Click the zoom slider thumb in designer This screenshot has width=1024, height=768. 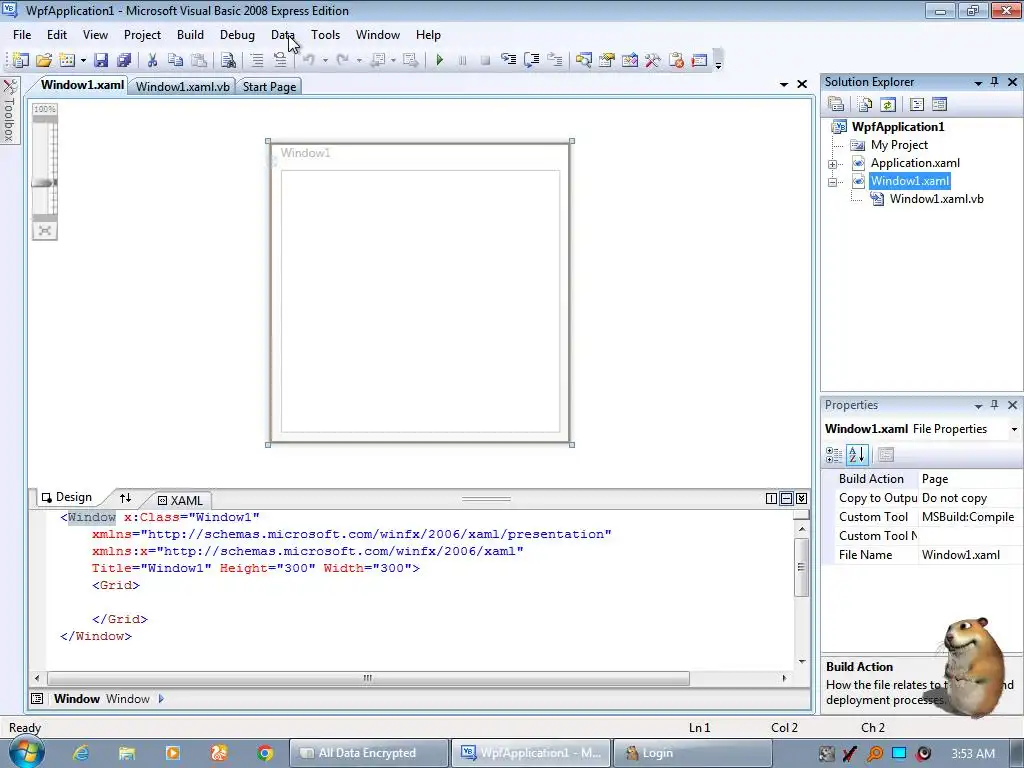[44, 184]
